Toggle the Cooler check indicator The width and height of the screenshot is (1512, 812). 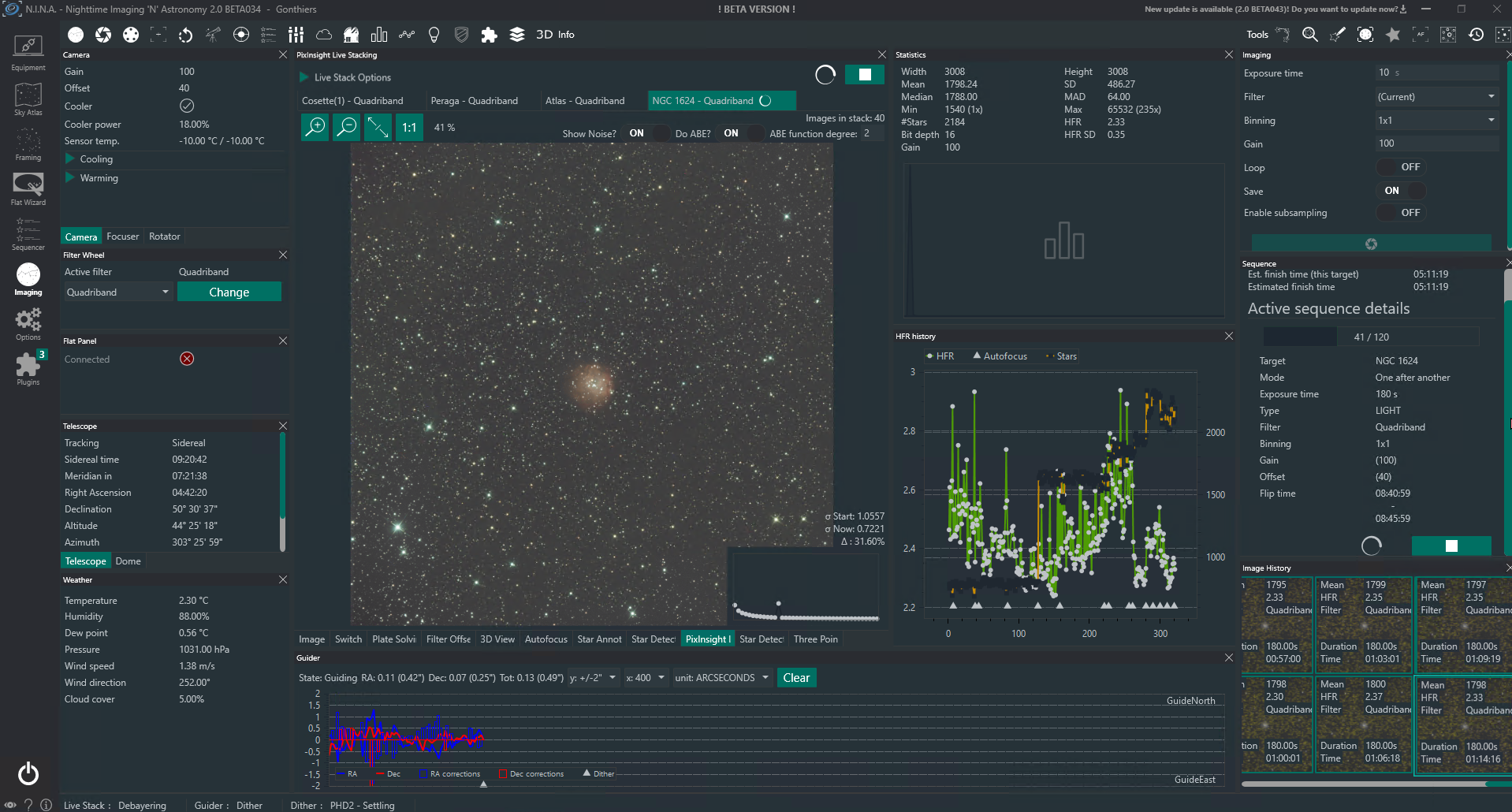click(187, 106)
